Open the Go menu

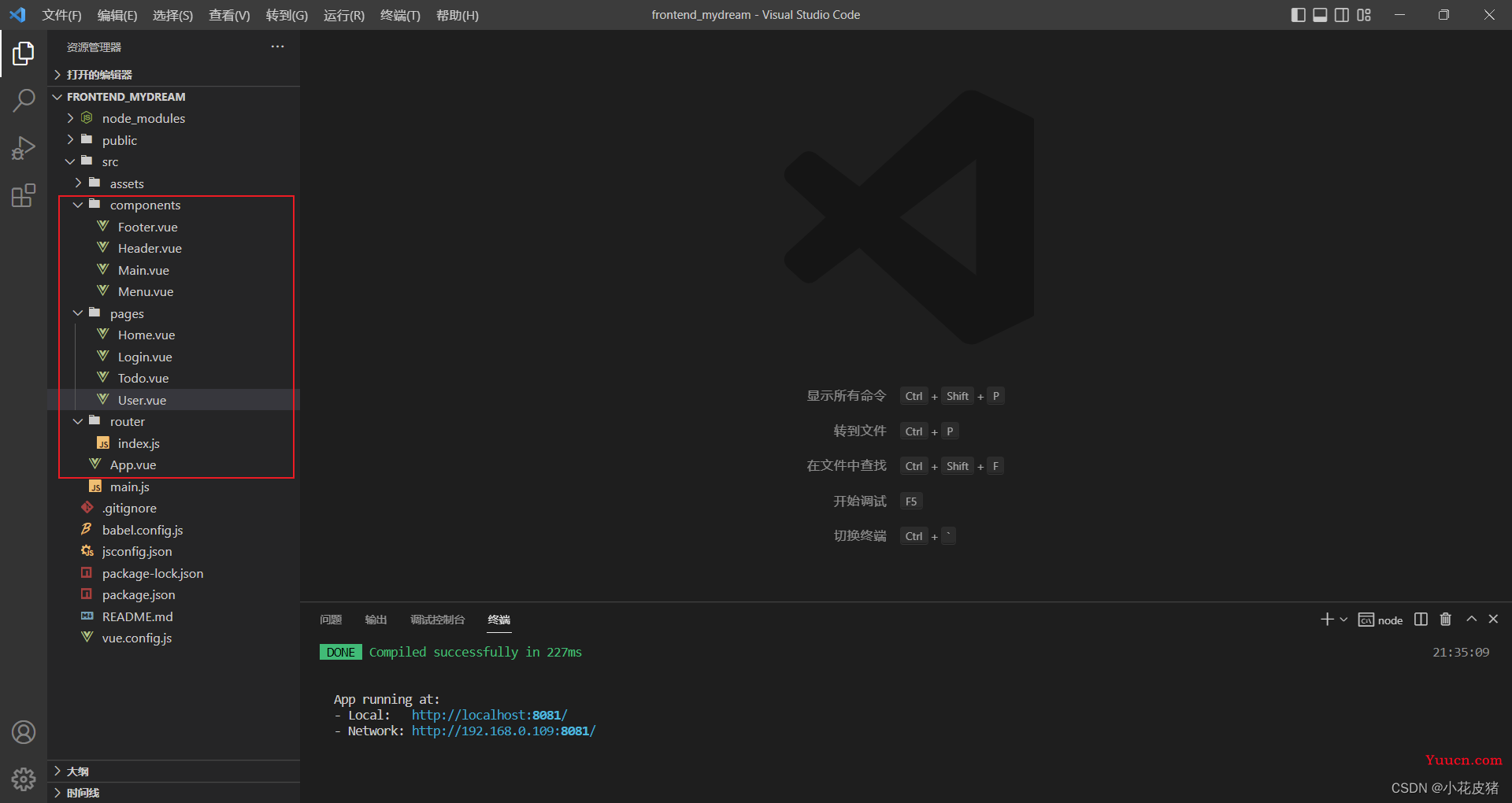(x=287, y=15)
